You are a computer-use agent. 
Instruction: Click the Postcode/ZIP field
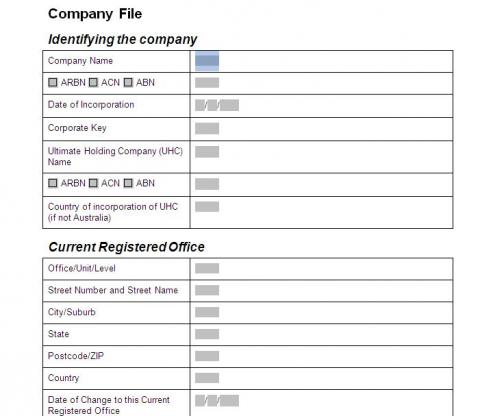coord(207,356)
